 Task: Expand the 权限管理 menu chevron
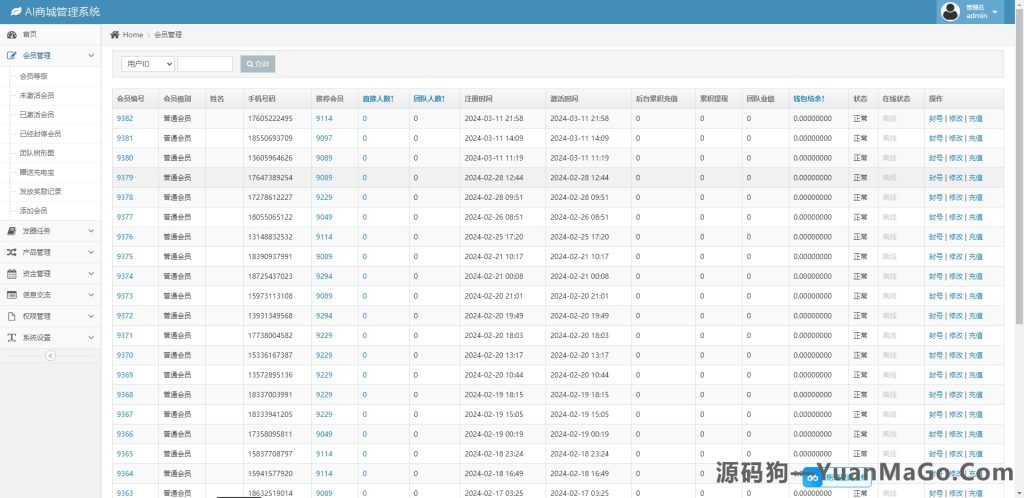click(91, 316)
